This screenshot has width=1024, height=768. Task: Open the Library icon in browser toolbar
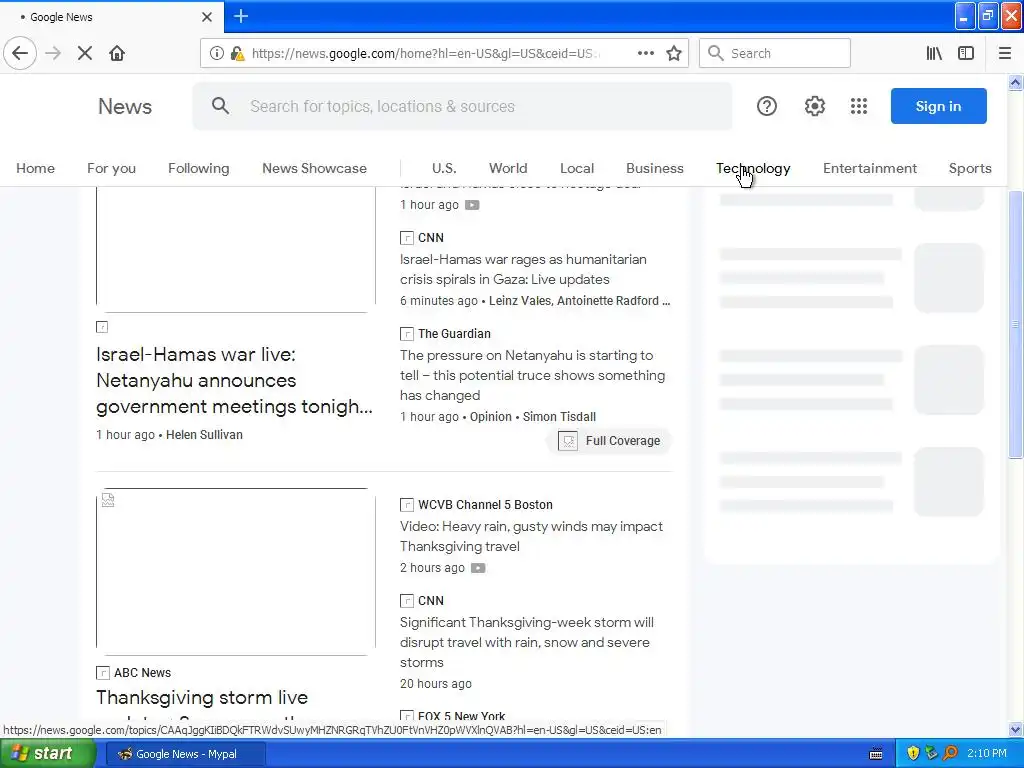934,53
